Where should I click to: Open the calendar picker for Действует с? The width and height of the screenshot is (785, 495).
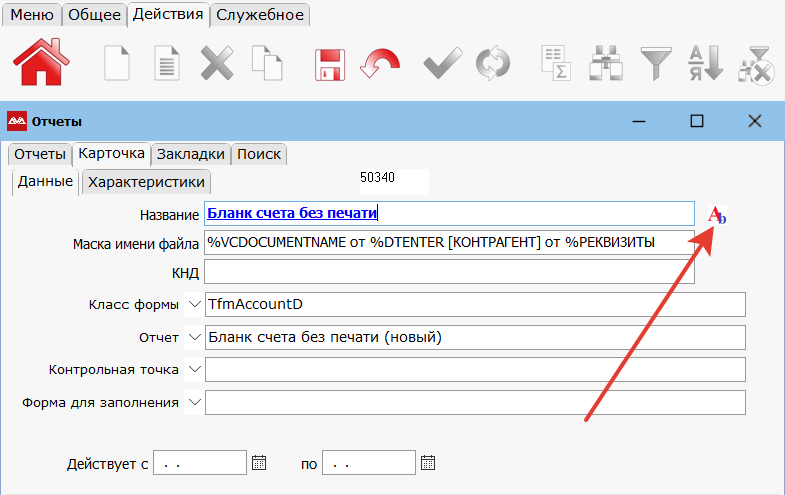[260, 463]
